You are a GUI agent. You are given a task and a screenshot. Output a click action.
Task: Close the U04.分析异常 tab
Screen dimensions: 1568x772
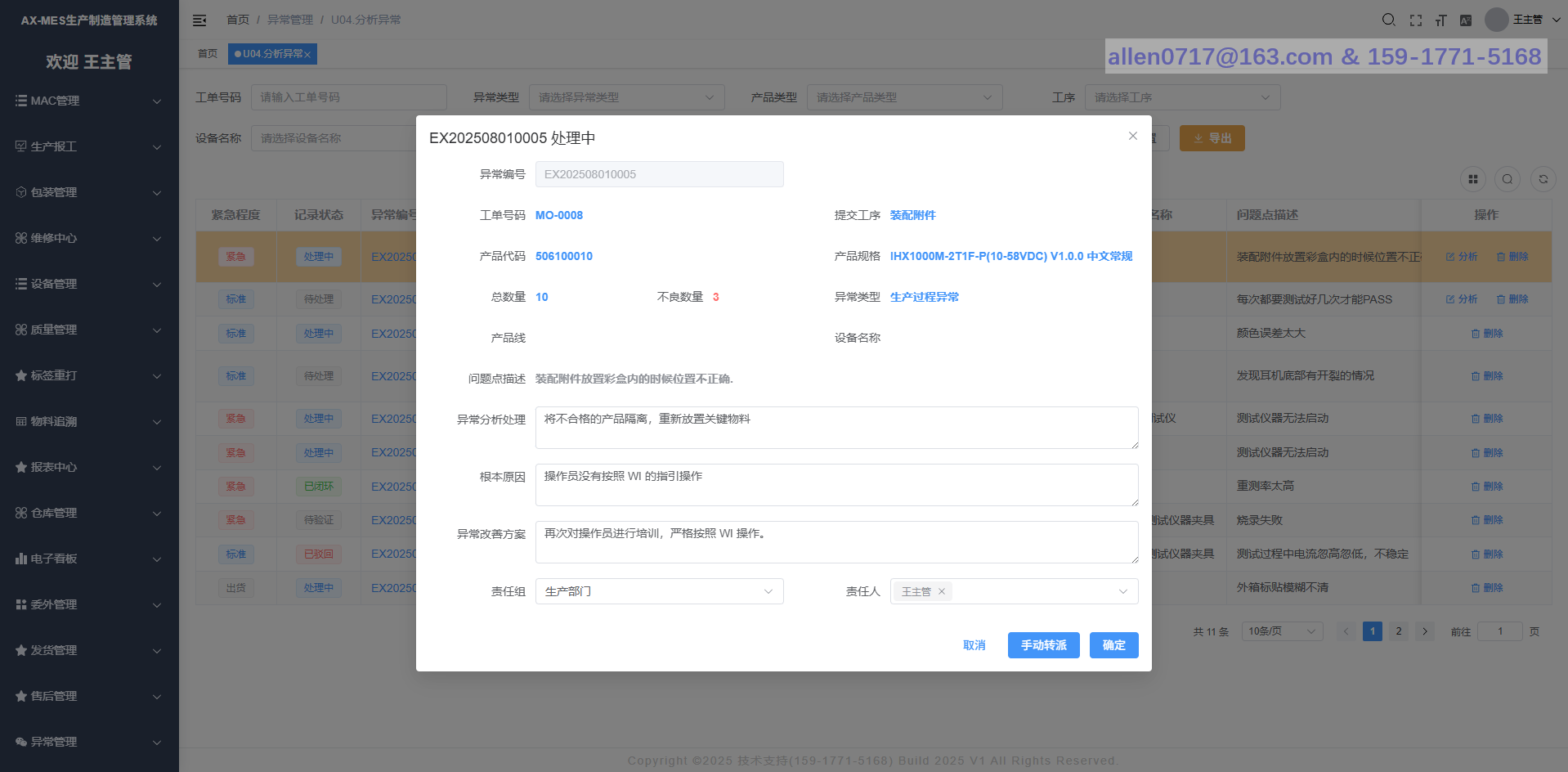[307, 55]
